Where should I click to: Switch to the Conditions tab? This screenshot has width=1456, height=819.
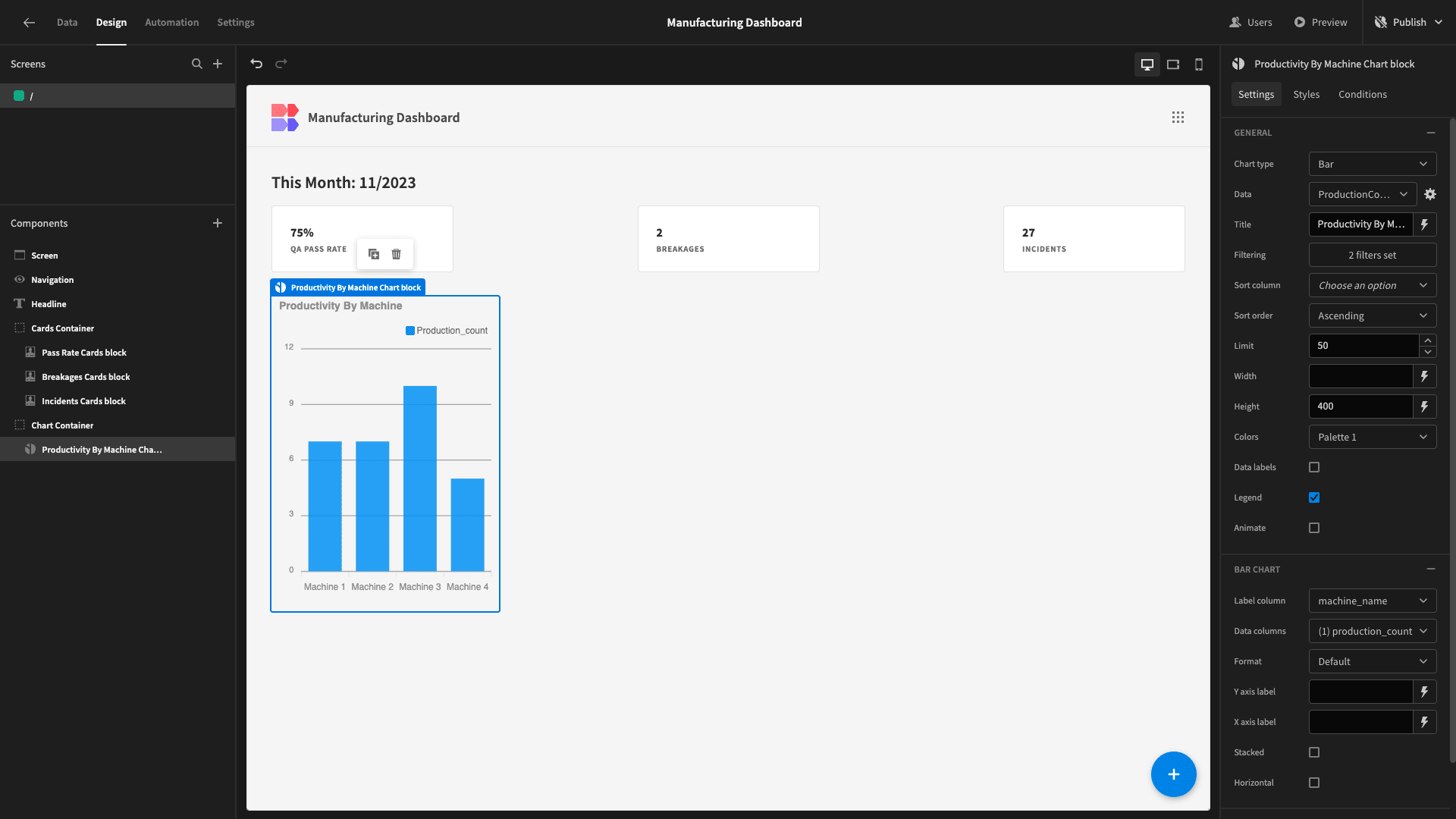(x=1363, y=94)
